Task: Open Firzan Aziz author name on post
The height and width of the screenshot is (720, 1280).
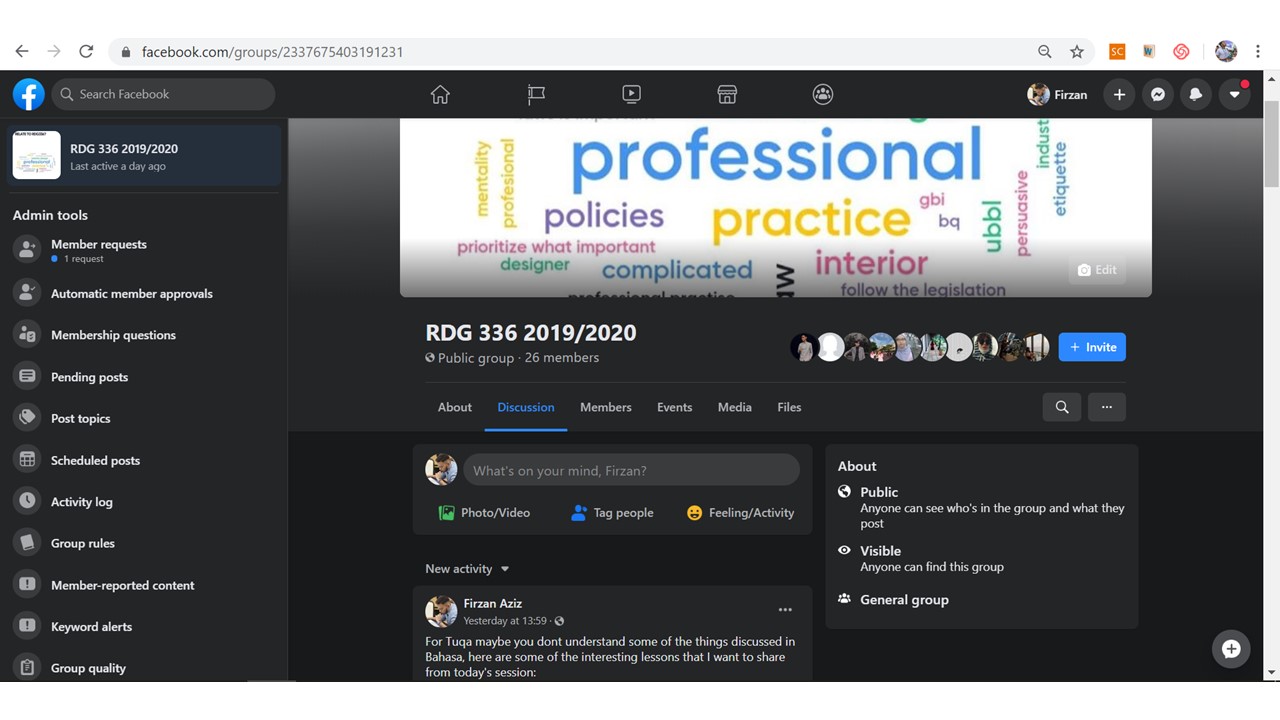Action: 493,603
